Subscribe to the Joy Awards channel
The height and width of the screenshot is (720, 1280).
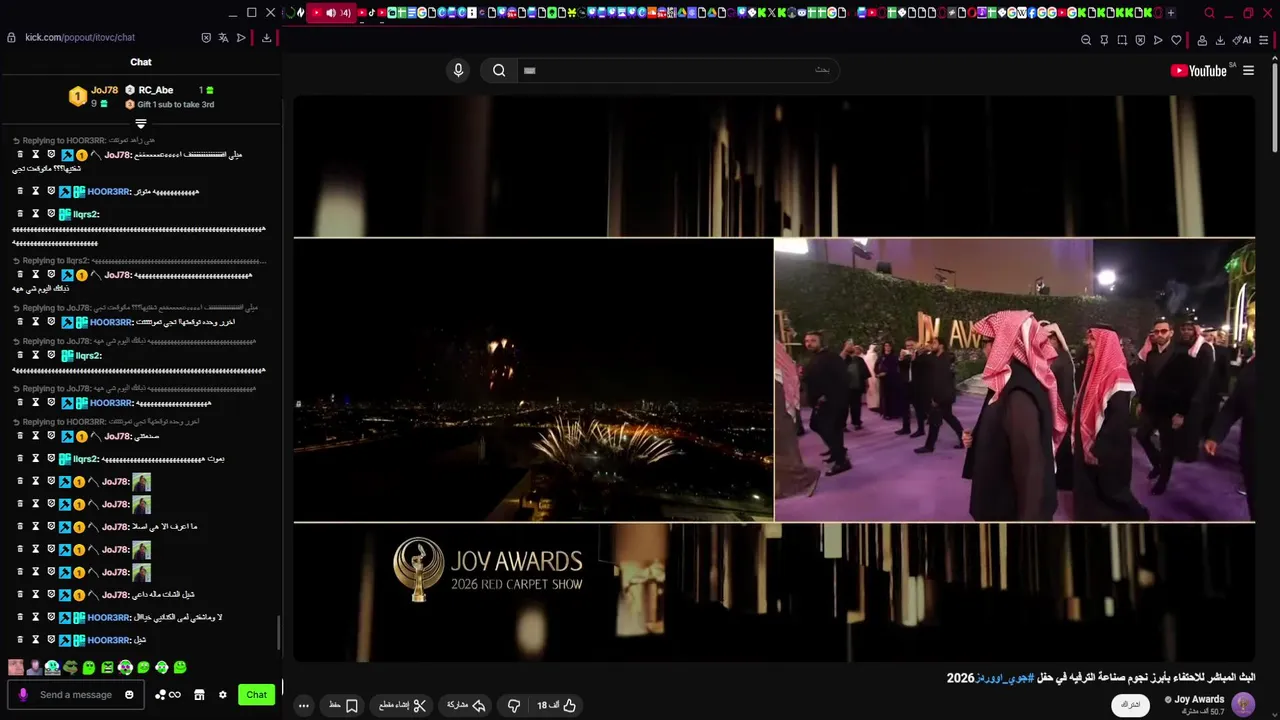(x=1130, y=704)
